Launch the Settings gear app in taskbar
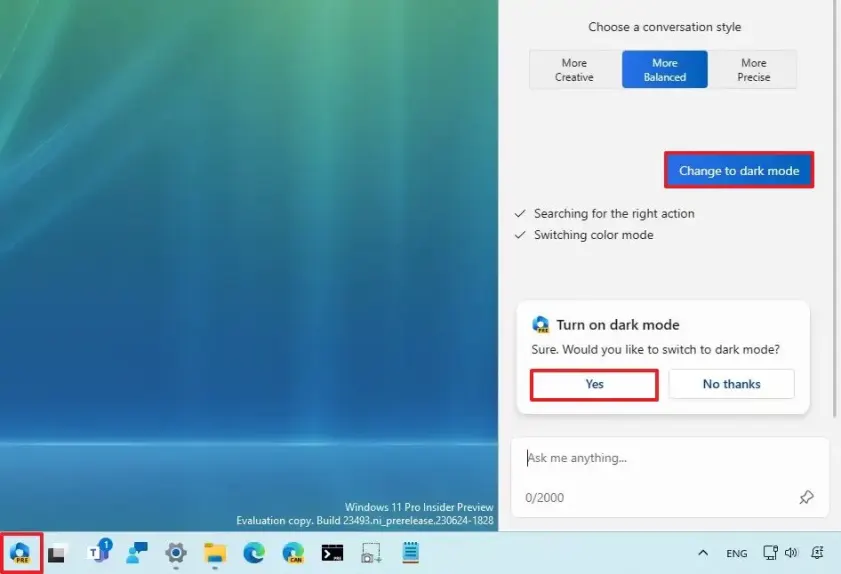Screen dimensions: 841x574 [x=176, y=553]
